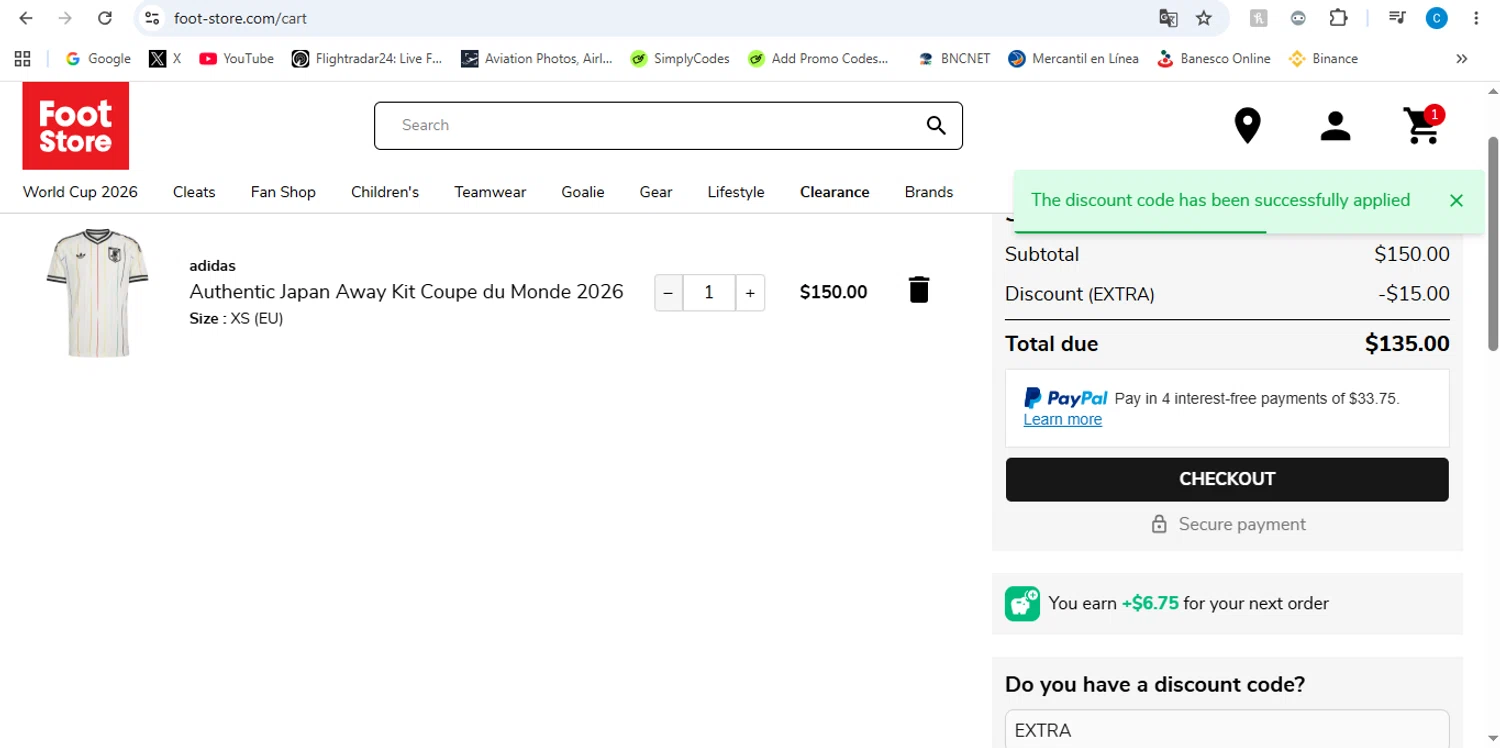1500x748 pixels.
Task: Click PayPal Learn more link
Action: click(1062, 420)
